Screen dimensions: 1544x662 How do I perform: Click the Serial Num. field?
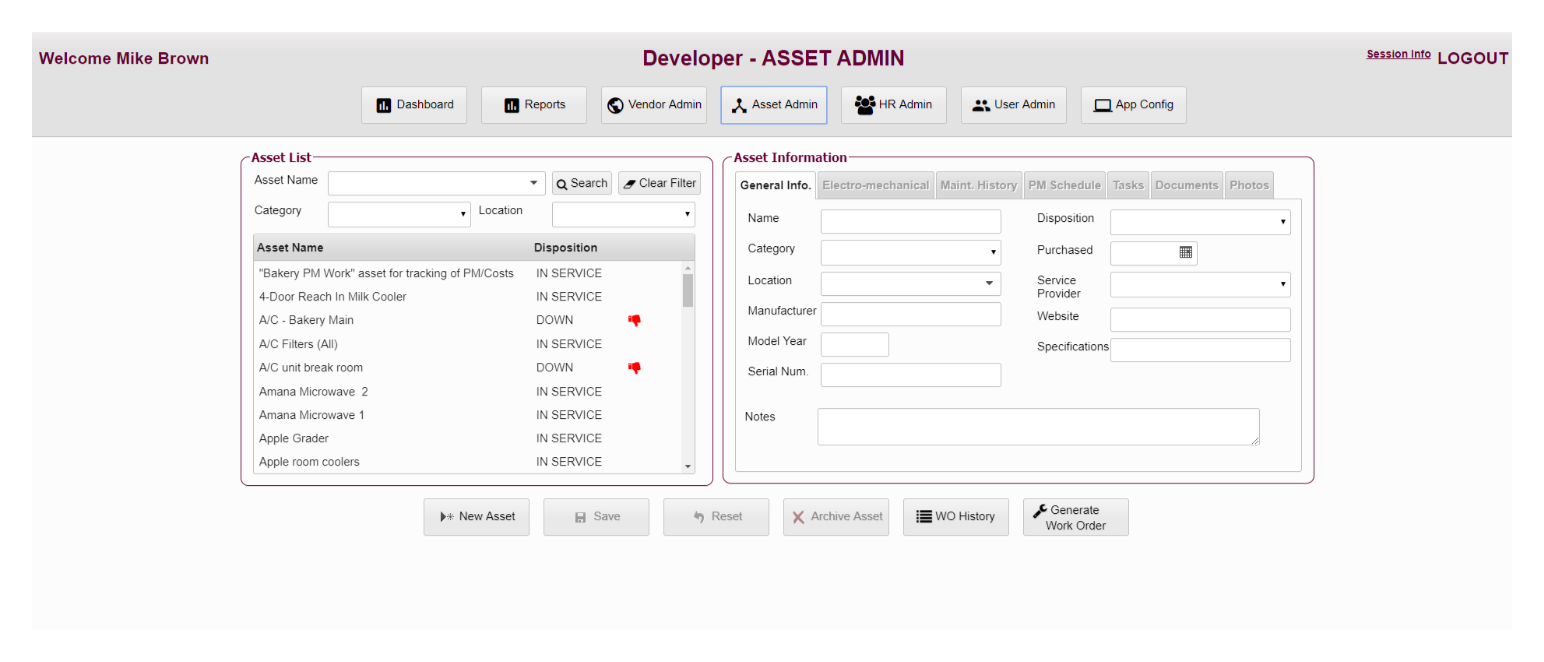[x=911, y=375]
